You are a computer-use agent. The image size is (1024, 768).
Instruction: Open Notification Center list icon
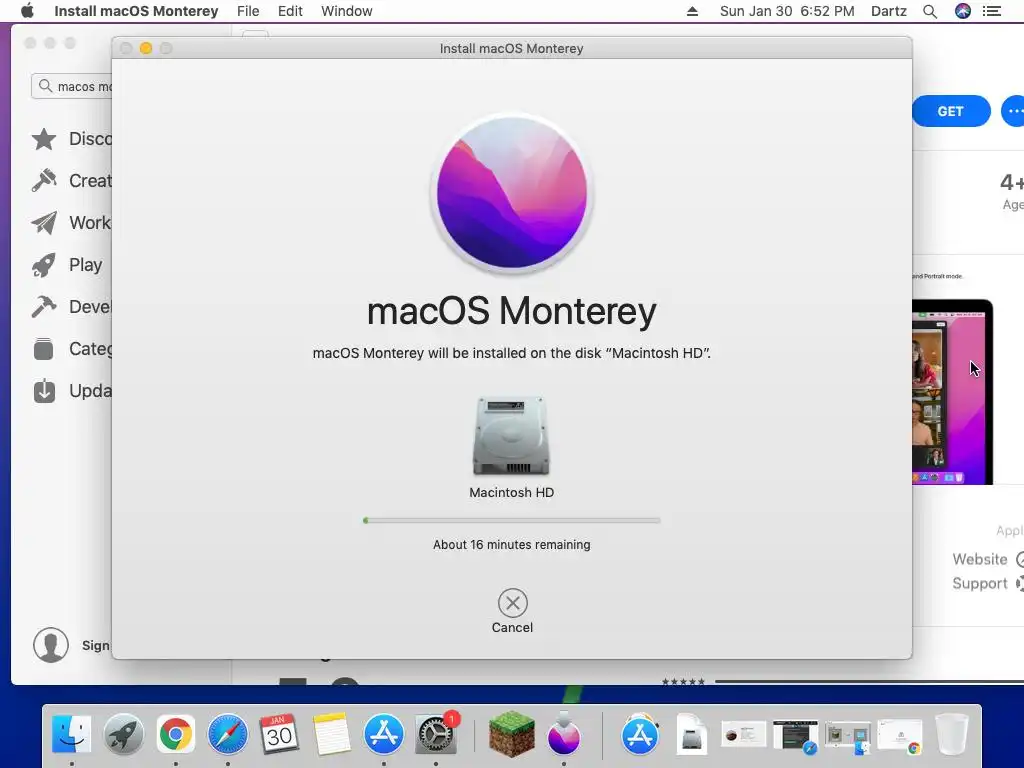point(992,11)
